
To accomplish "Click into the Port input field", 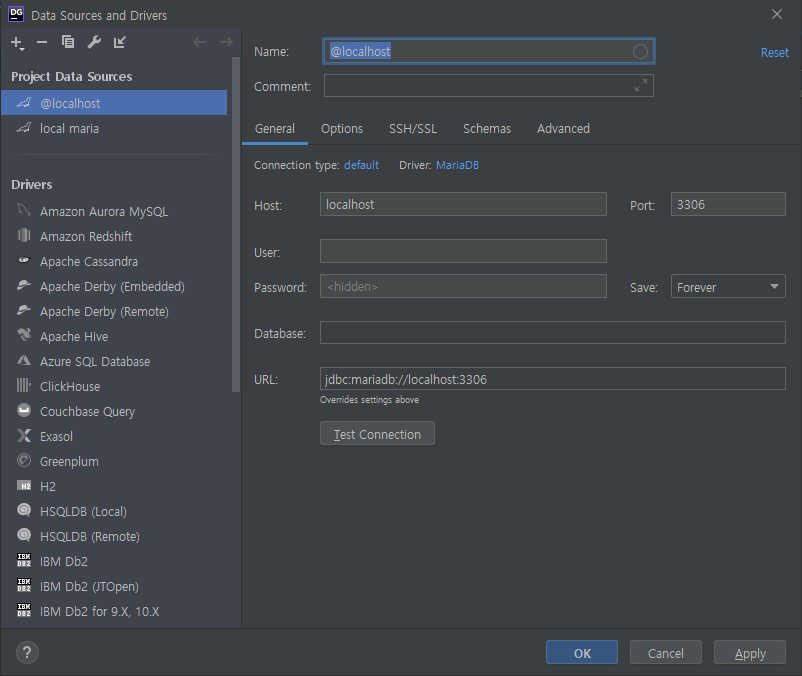I will 728,205.
